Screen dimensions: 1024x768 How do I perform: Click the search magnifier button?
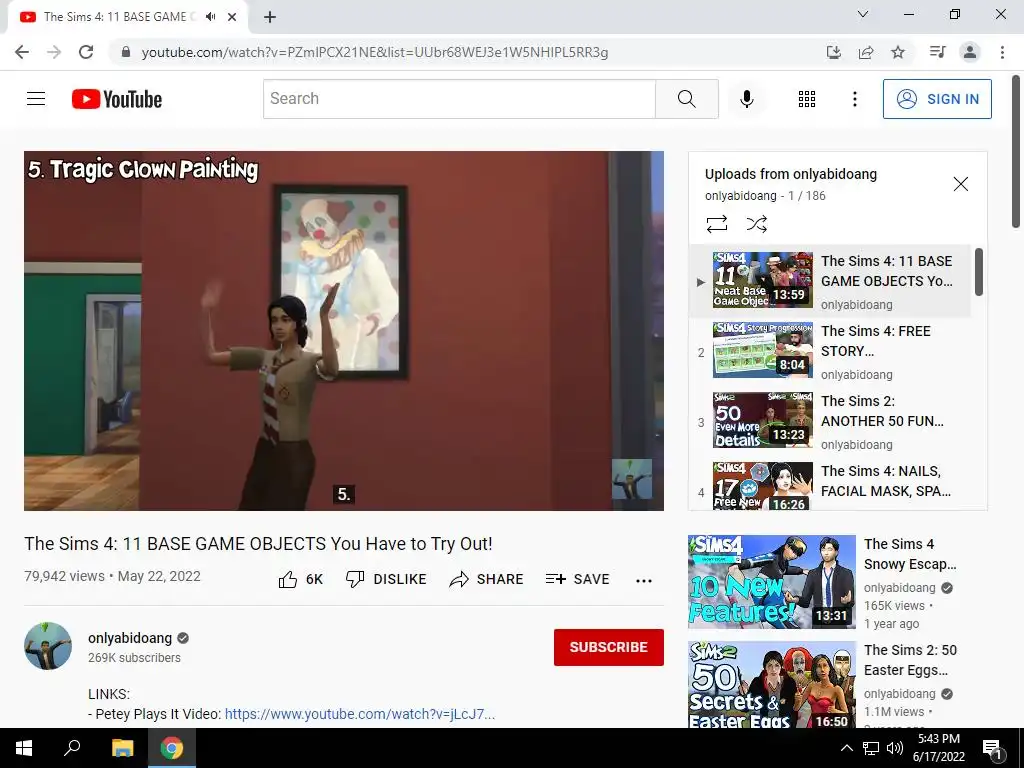686,99
